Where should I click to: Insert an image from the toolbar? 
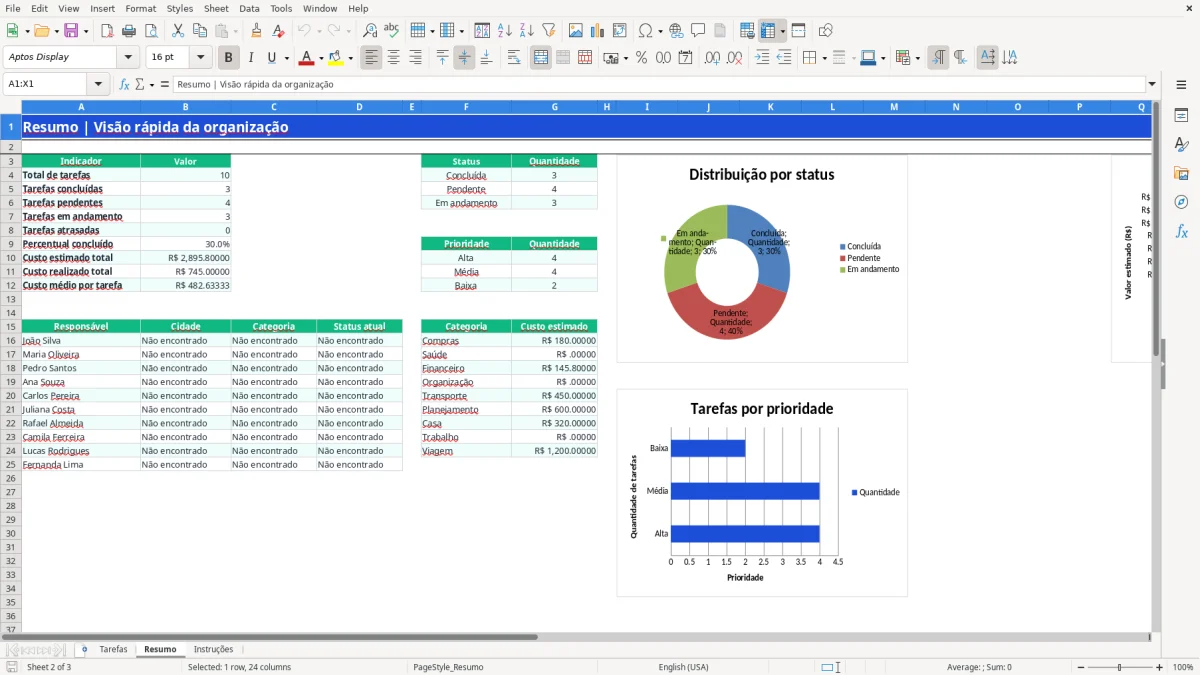coord(575,31)
